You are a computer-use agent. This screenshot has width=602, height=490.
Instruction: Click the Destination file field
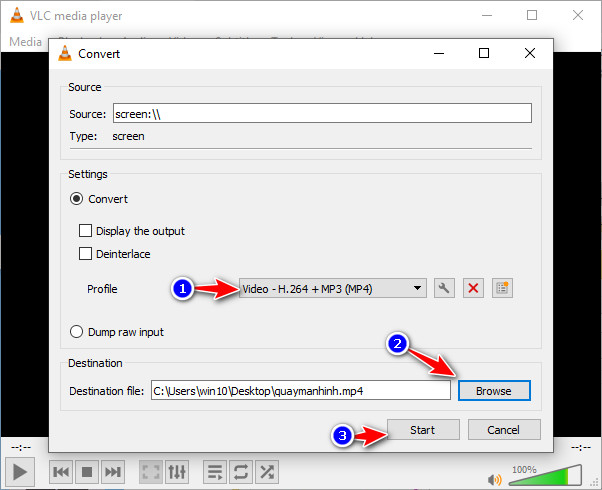(x=301, y=390)
